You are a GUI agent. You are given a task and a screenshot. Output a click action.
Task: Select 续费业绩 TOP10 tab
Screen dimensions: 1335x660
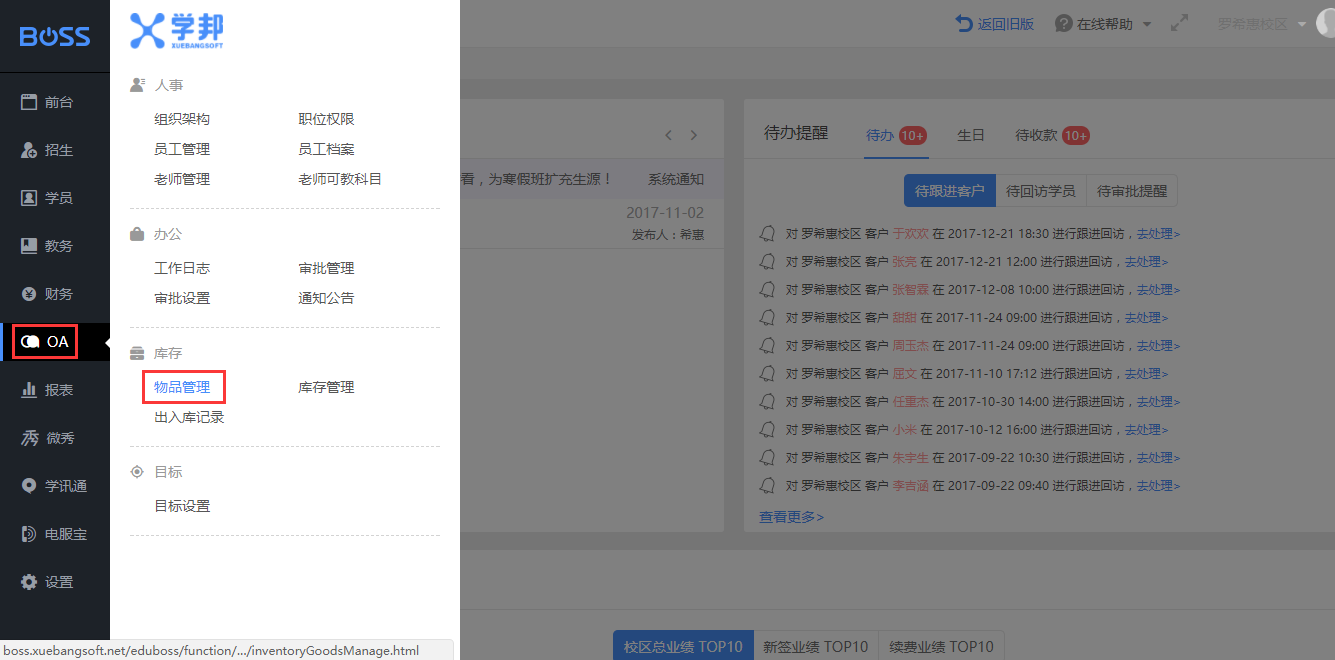point(942,646)
